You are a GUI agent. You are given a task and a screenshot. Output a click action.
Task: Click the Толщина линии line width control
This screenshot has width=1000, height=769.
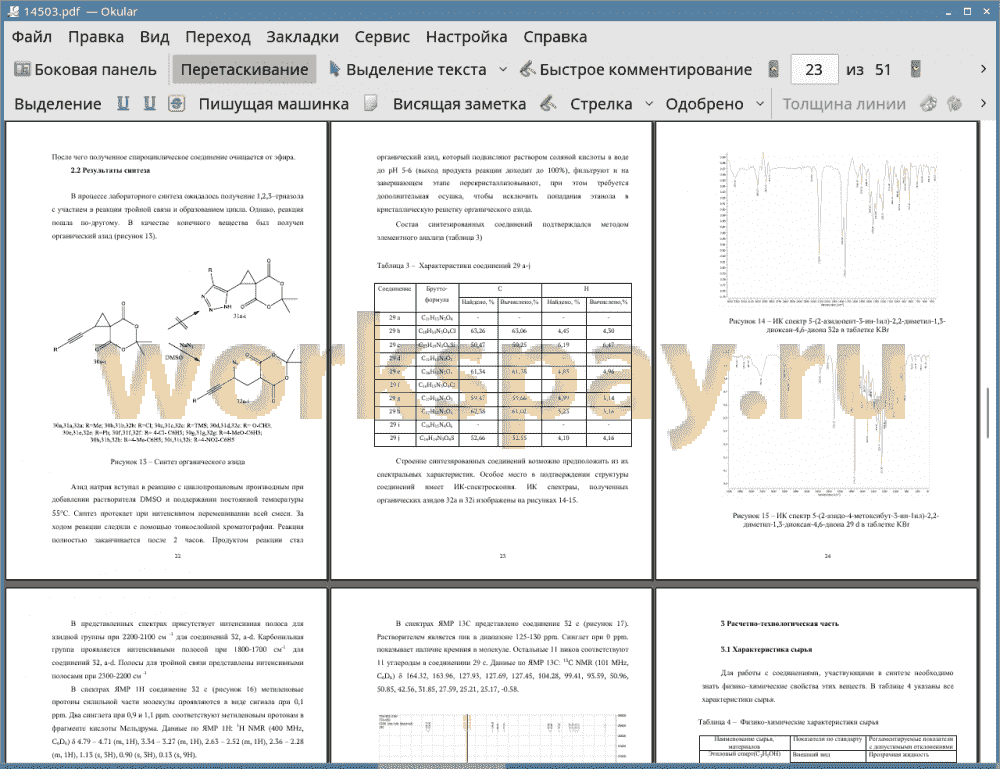pos(843,104)
